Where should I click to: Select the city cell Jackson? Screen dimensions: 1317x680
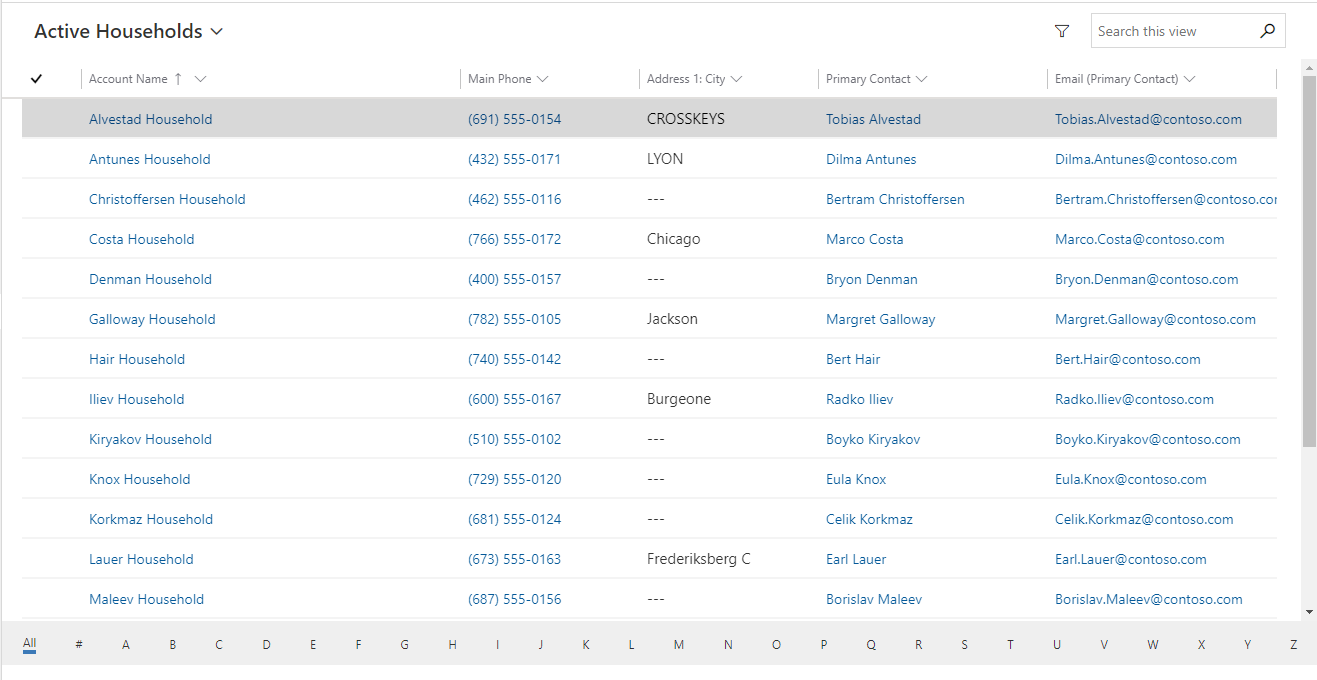[x=672, y=319]
